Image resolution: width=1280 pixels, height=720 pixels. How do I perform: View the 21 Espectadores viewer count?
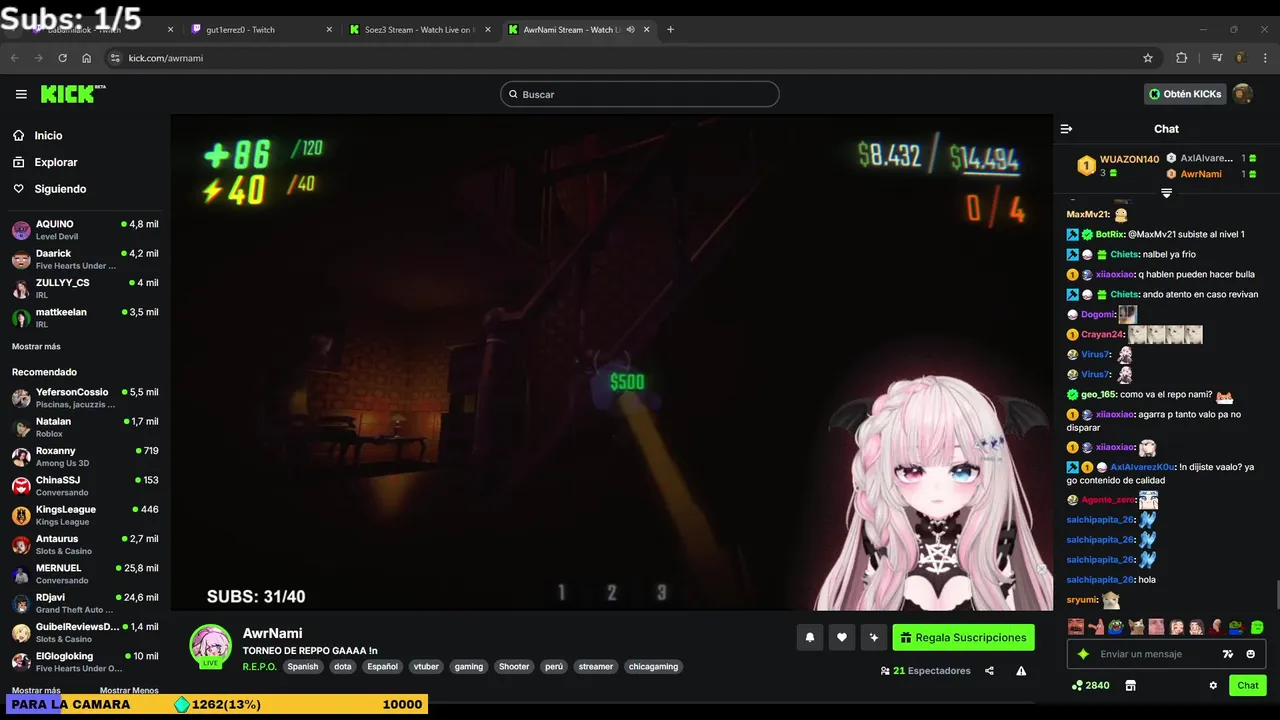925,671
